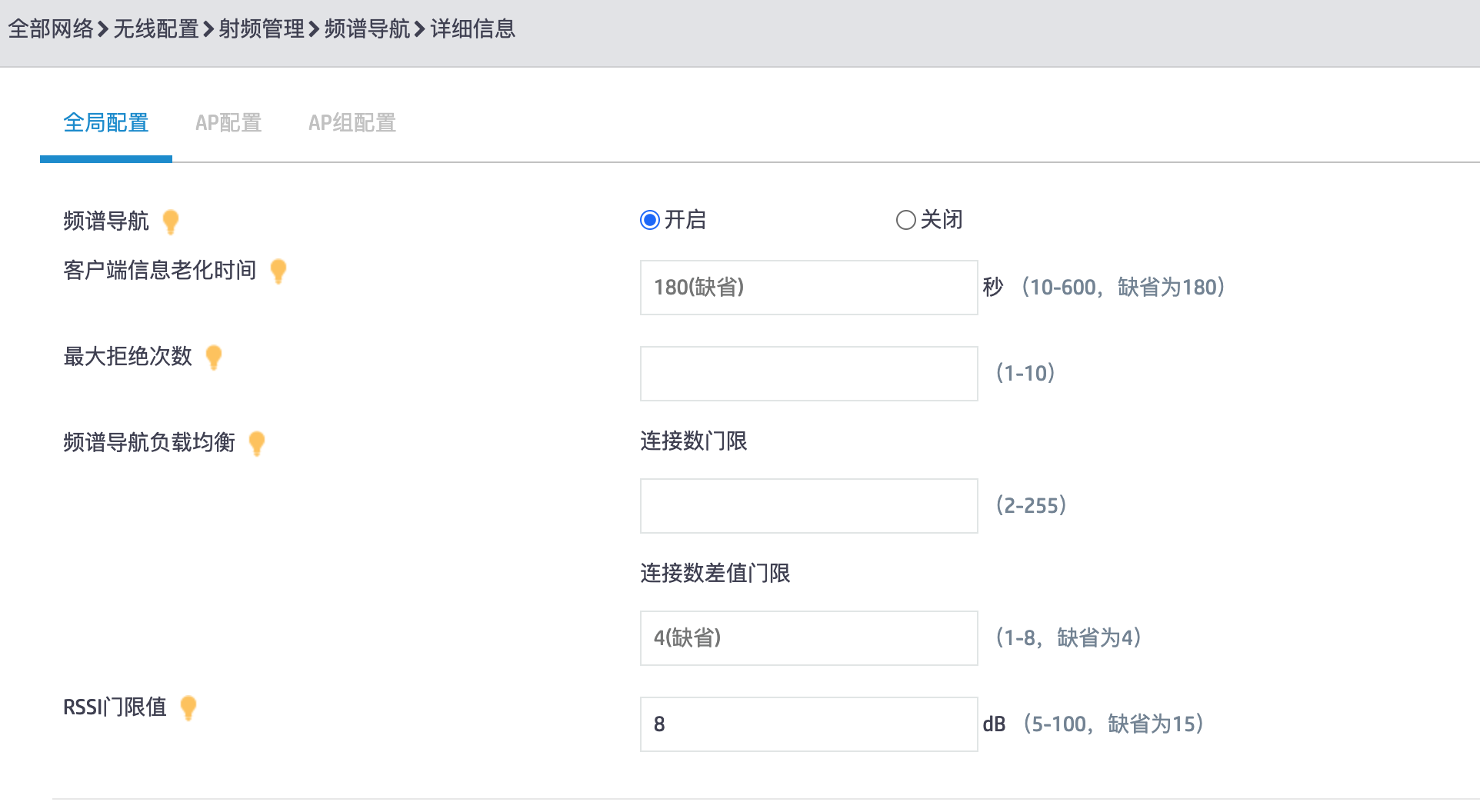Open the AP组配置 tab

pos(352,123)
